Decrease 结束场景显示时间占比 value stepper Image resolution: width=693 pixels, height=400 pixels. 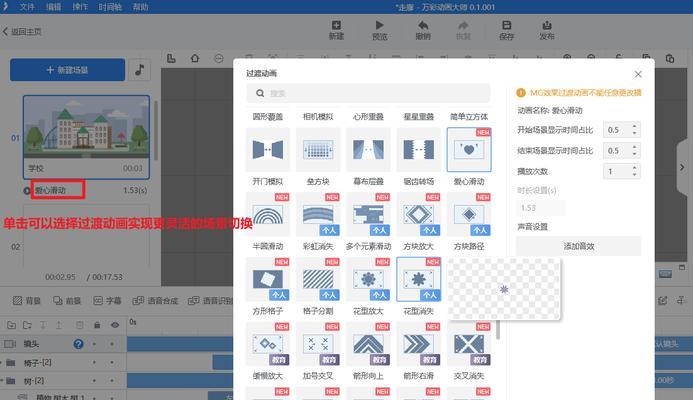pyautogui.click(x=634, y=154)
